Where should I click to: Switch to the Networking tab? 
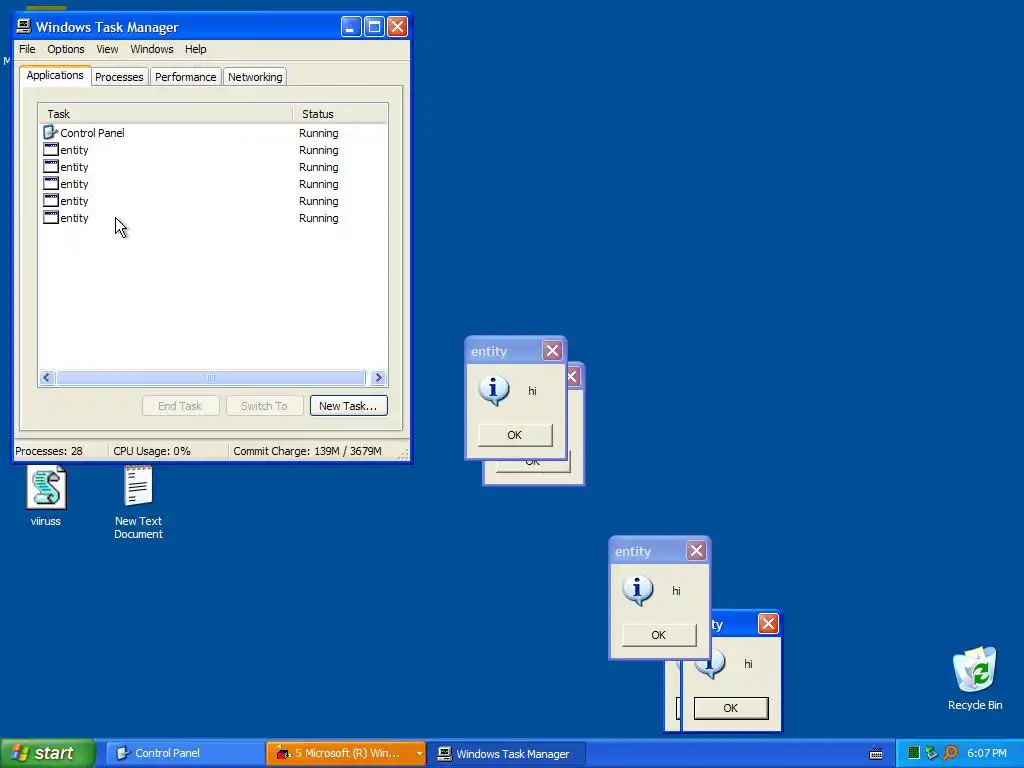[x=255, y=76]
